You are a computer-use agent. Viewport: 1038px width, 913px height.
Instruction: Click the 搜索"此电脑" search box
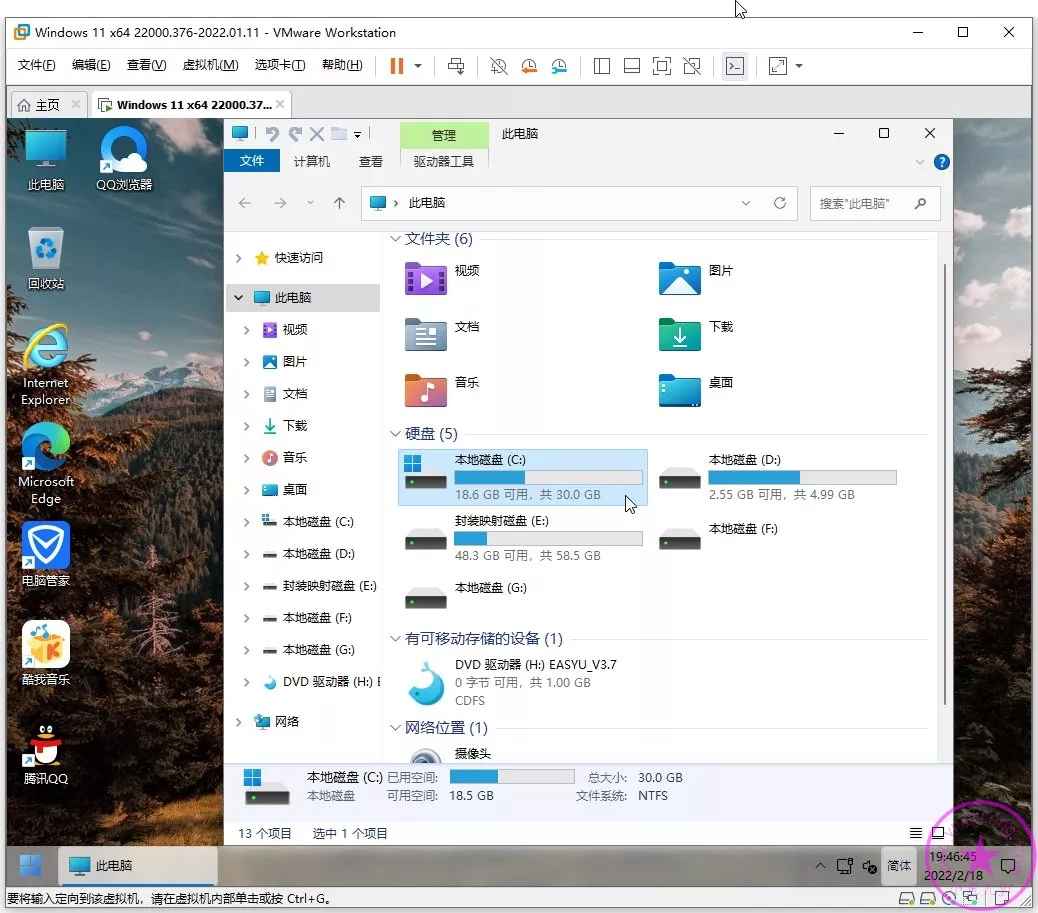[865, 203]
